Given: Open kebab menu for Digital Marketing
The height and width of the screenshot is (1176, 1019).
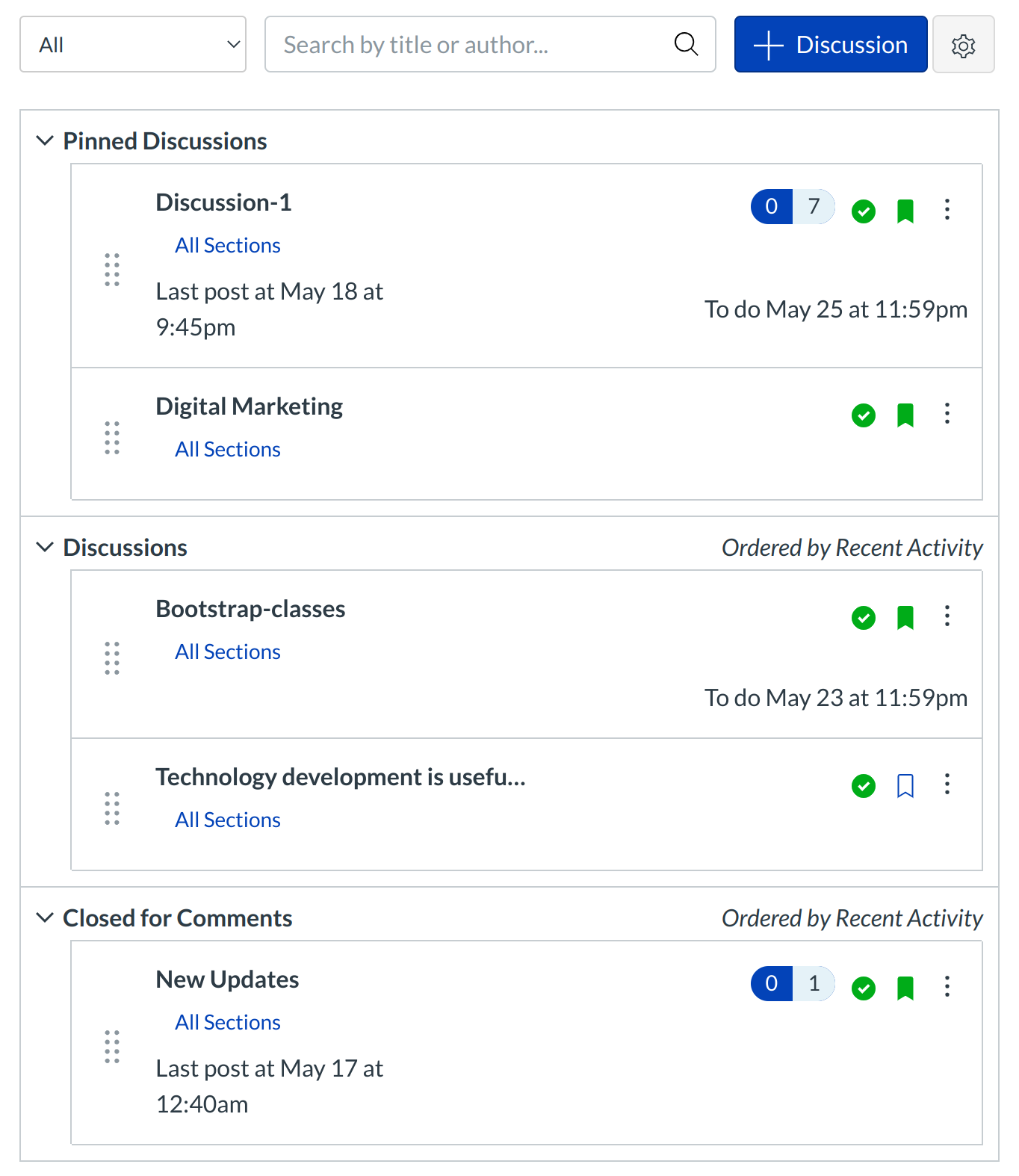Looking at the screenshot, I should 947,414.
